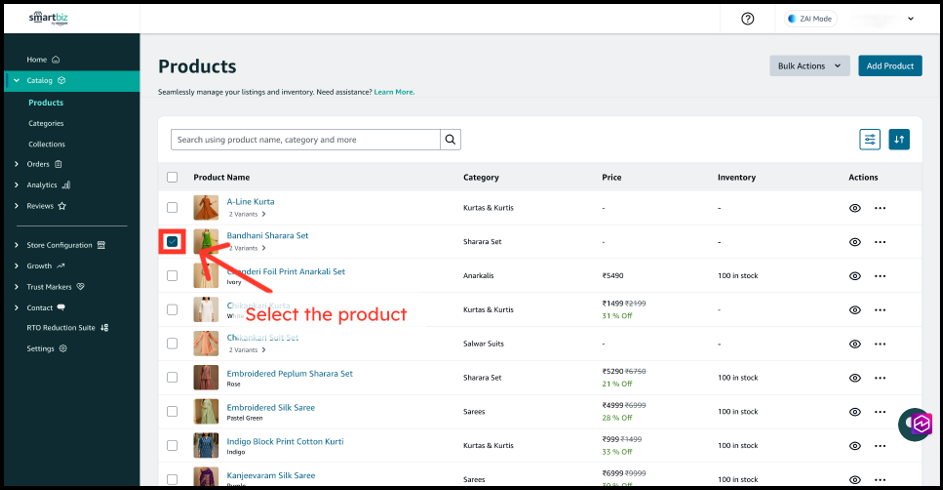Toggle the ZAI Mode switch
The width and height of the screenshot is (943, 490).
click(x=810, y=19)
